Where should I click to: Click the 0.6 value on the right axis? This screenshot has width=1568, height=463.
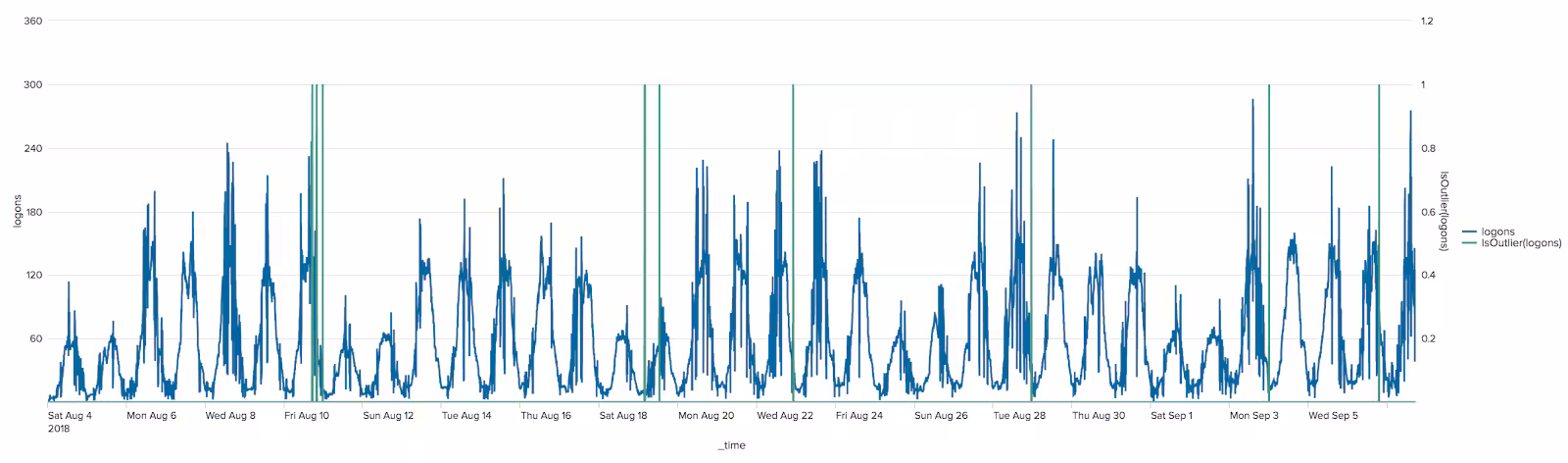(x=1429, y=212)
